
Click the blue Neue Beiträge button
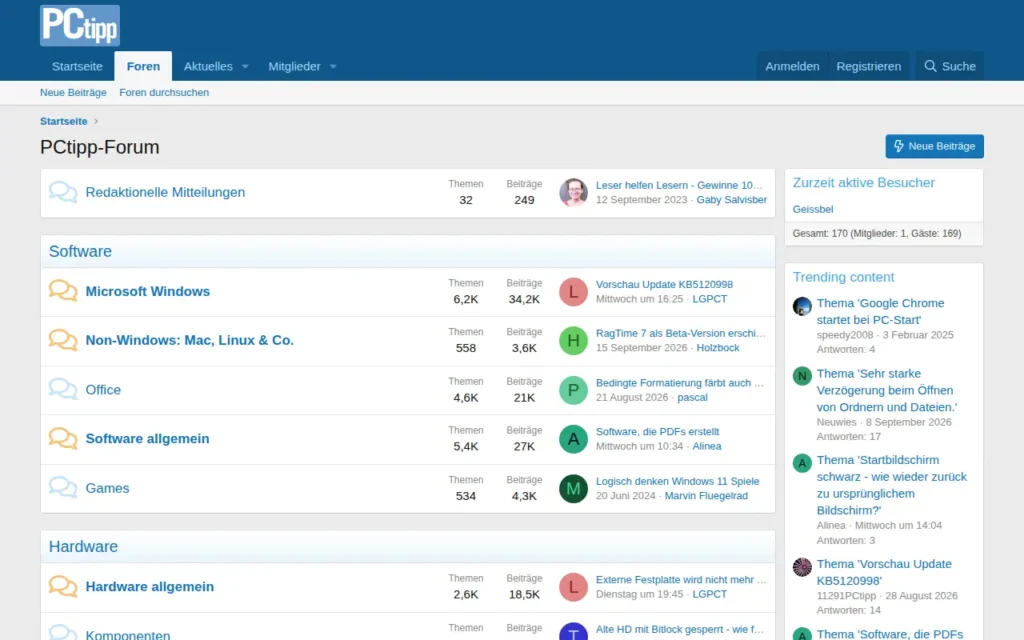[x=935, y=146]
